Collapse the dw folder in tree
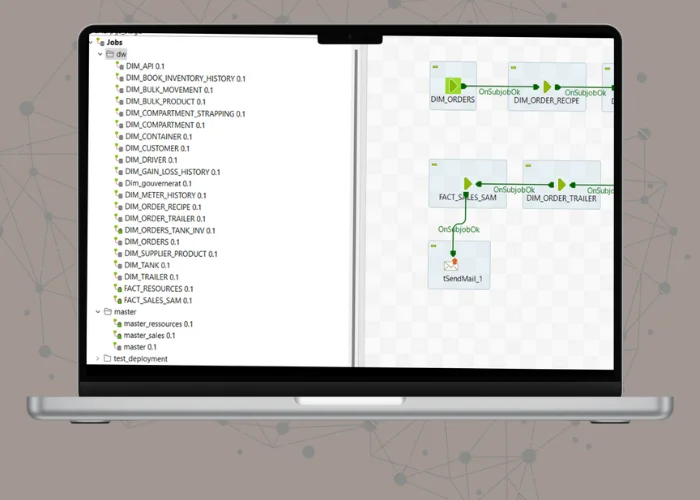This screenshot has width=700, height=500. coord(98,54)
